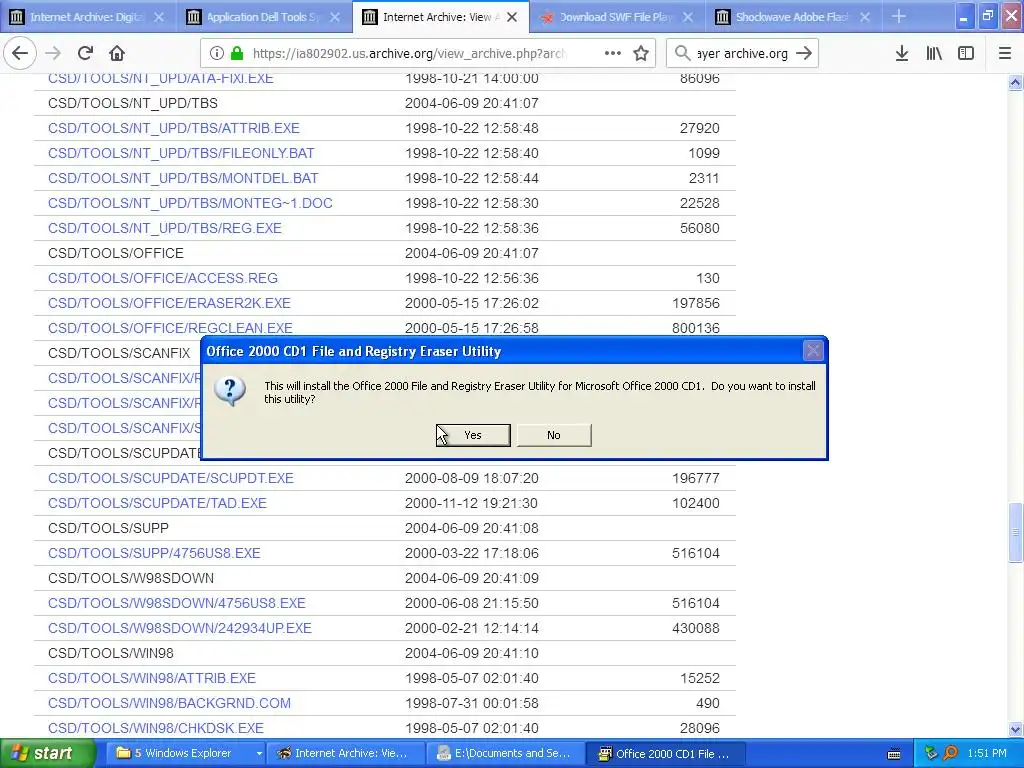Viewport: 1024px width, 768px height.
Task: Toggle the sidebar view icon
Action: coord(966,54)
